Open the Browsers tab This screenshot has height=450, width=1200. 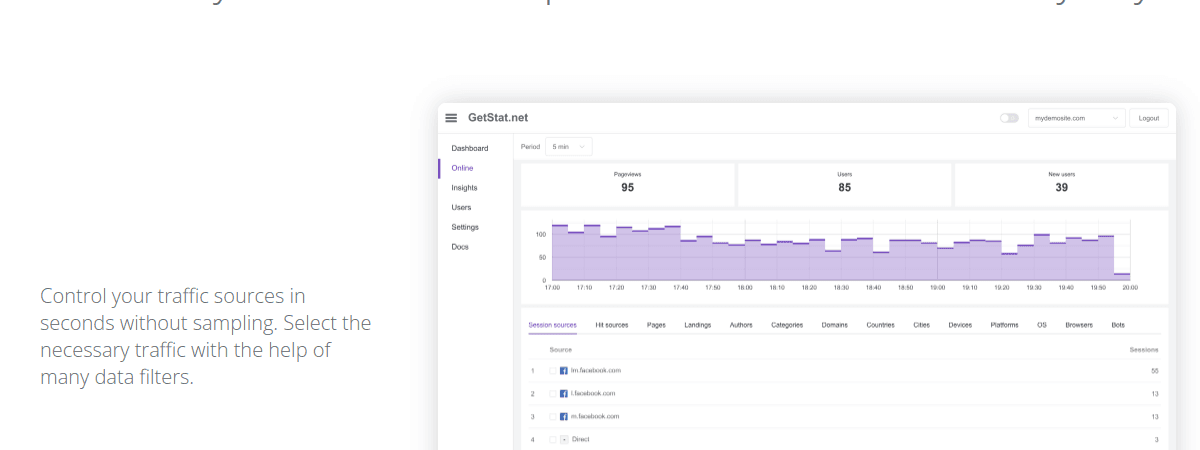(1079, 325)
